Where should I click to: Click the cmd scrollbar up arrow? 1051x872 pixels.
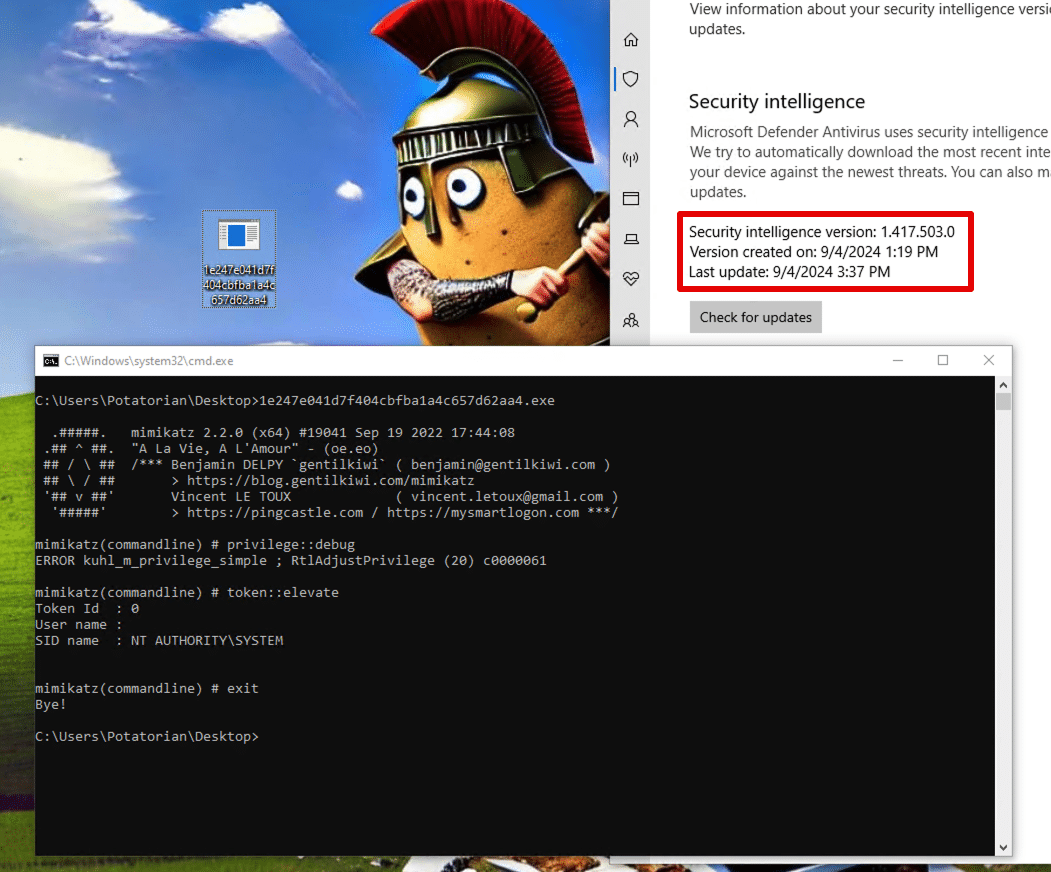pos(1003,385)
